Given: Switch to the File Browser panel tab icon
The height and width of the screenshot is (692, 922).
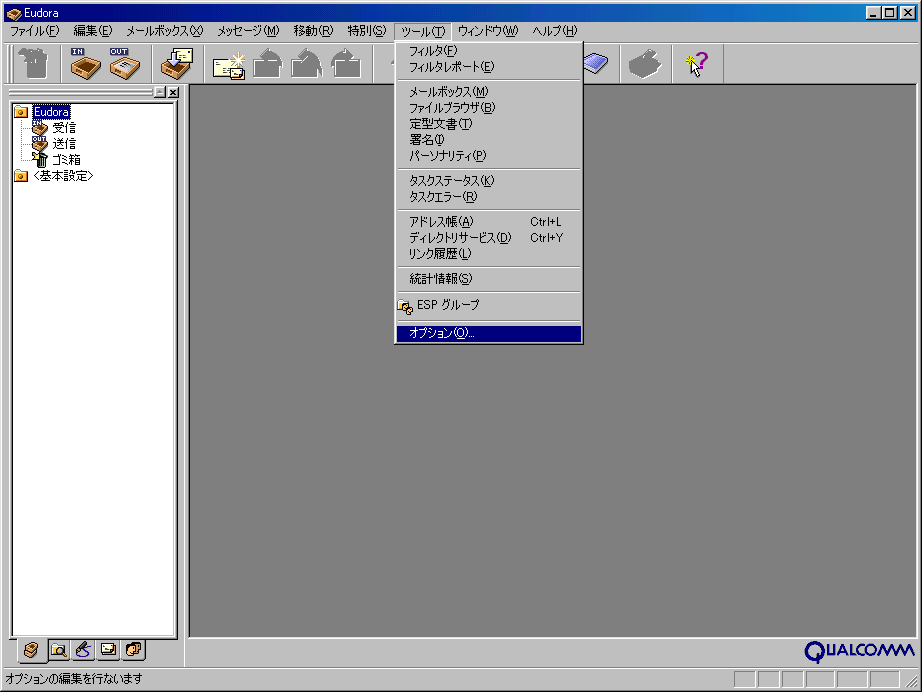Looking at the screenshot, I should 58,650.
